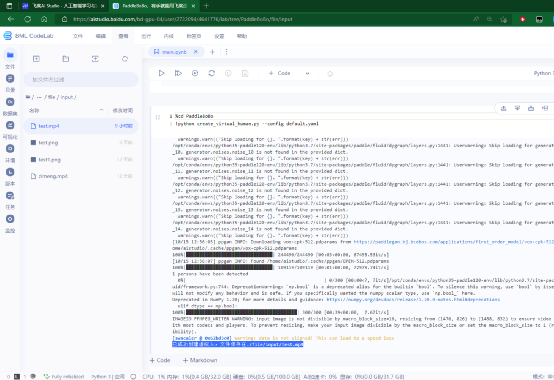Click the input folder in breadcrumb path
Viewport: 554px width, 380px height.
[x=66, y=97]
